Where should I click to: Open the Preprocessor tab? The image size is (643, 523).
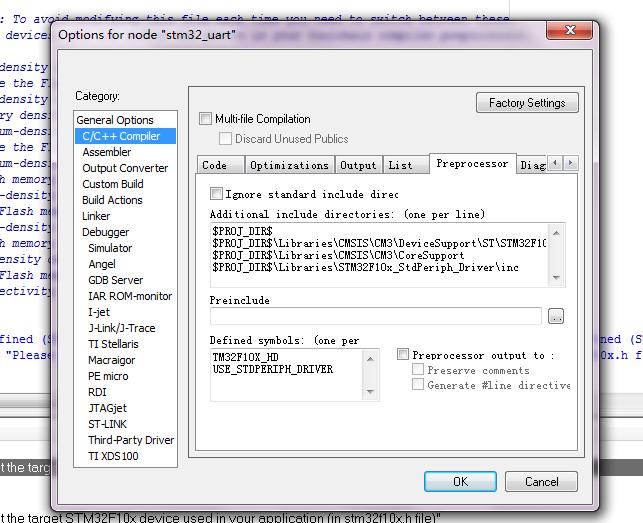472,164
